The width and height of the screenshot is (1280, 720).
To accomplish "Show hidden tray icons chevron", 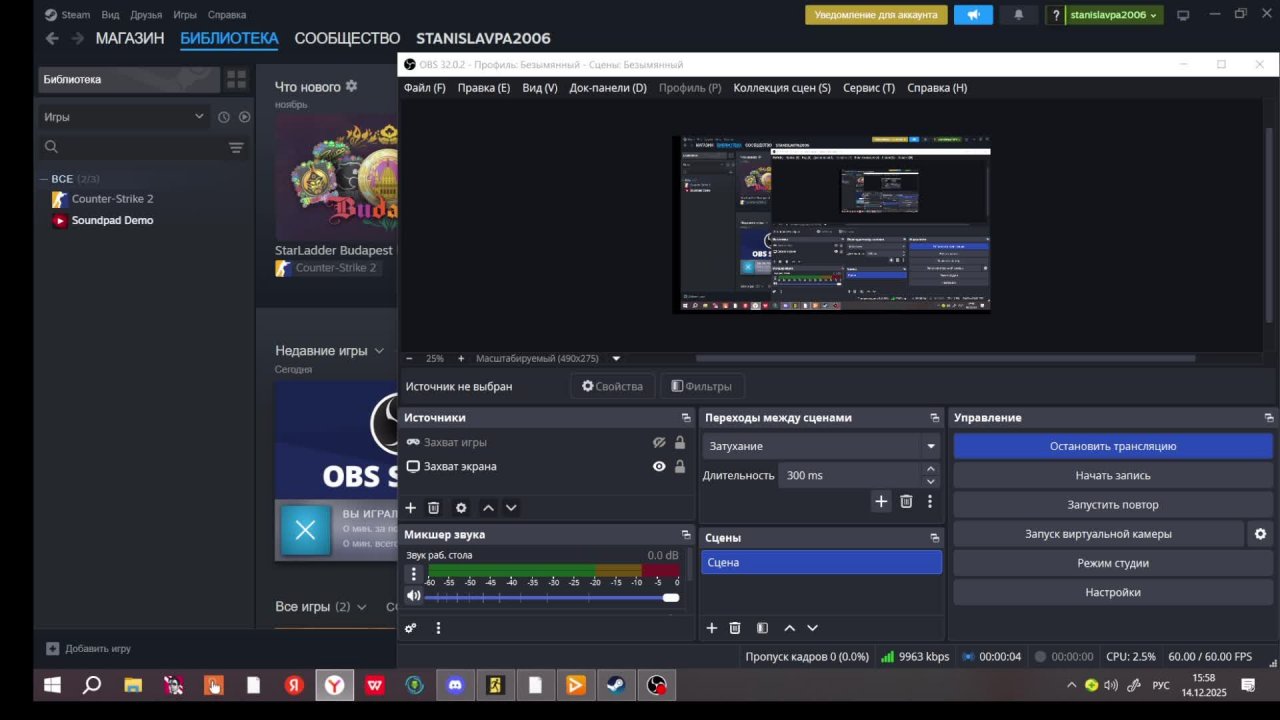I will click(x=1072, y=685).
